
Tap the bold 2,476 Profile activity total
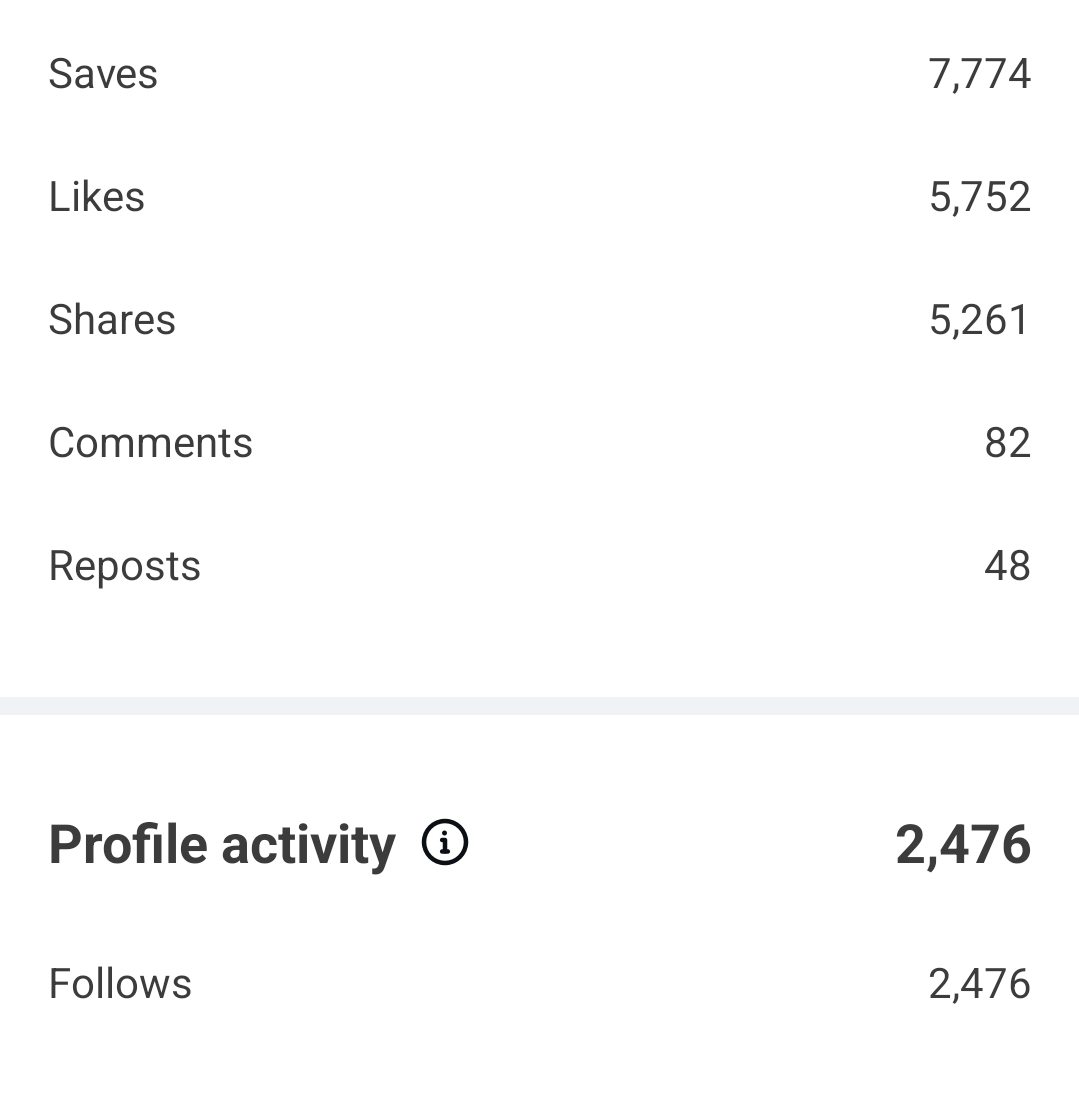point(962,844)
